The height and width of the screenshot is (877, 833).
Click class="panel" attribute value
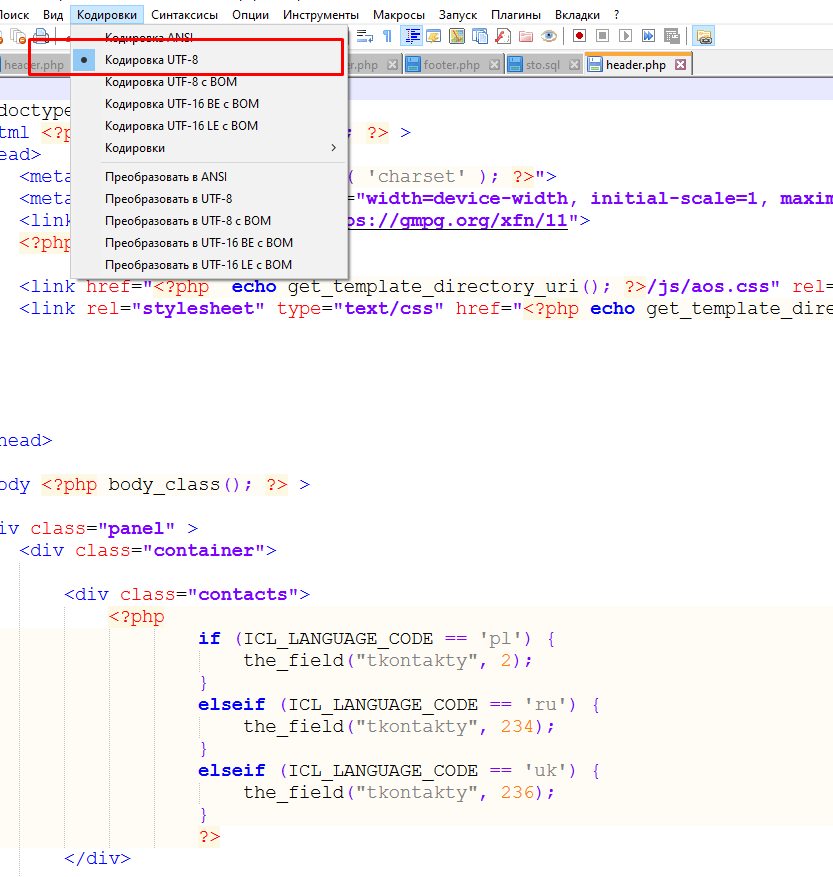point(136,529)
